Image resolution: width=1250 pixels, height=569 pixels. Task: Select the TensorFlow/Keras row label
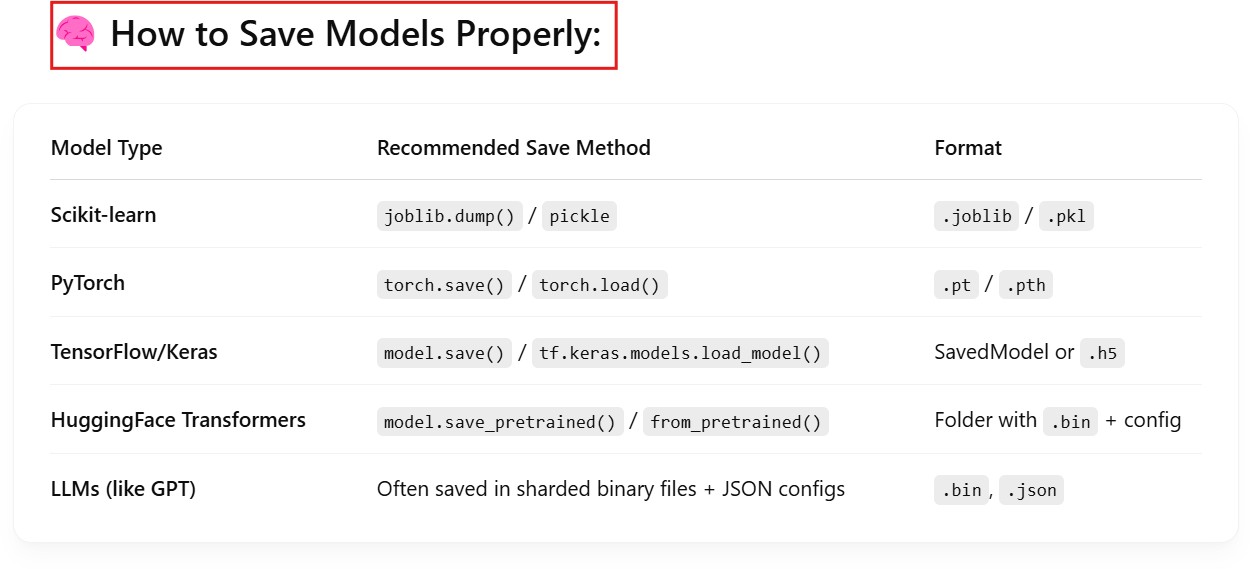133,352
